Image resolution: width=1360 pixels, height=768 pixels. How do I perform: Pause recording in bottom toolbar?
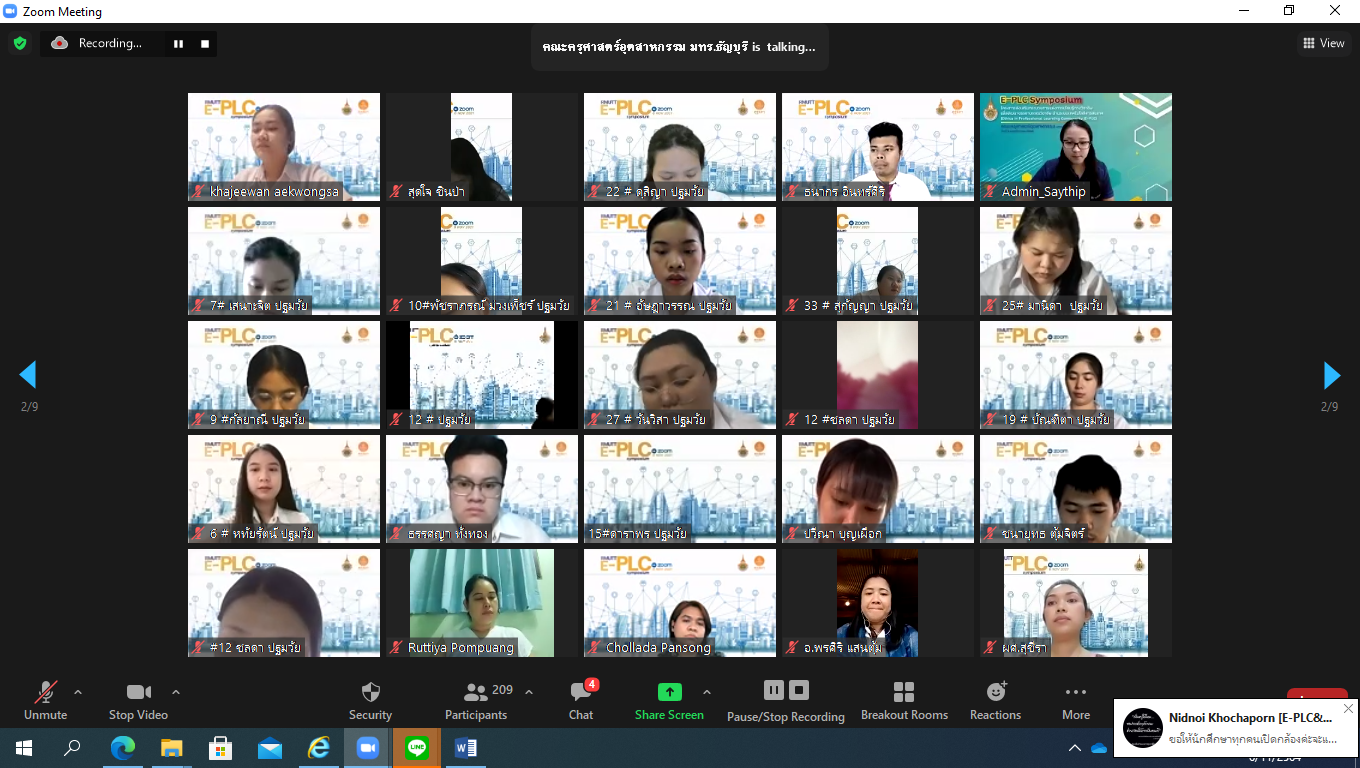[774, 690]
